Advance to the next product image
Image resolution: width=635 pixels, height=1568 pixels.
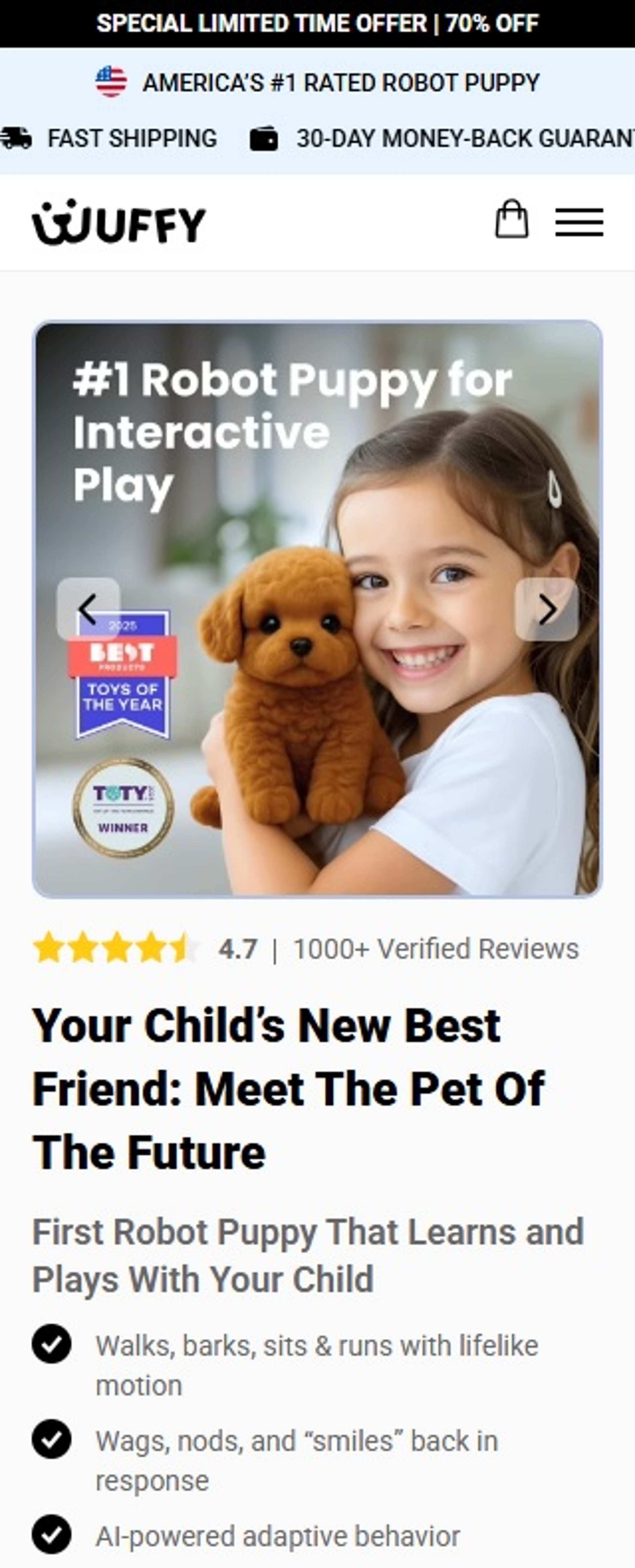click(547, 609)
